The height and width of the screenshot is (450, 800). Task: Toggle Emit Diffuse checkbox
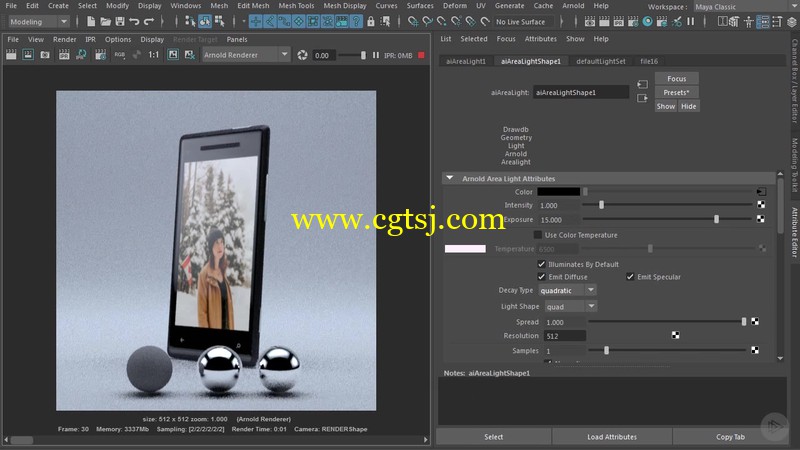pyautogui.click(x=541, y=277)
